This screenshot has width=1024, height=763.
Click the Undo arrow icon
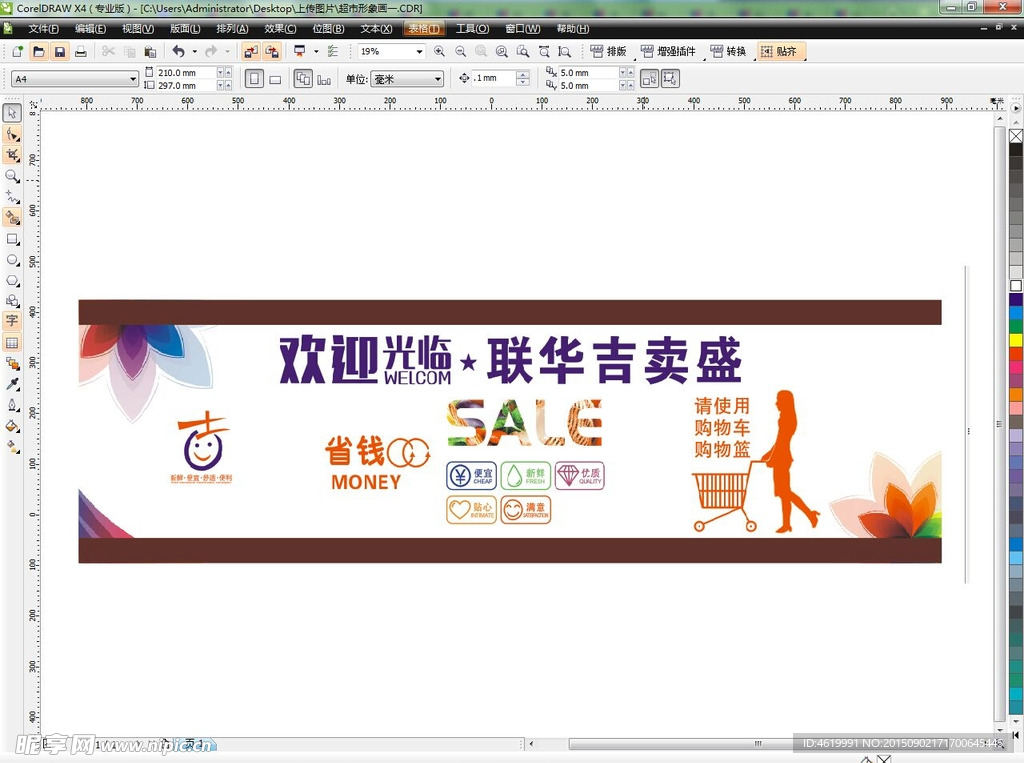click(178, 51)
